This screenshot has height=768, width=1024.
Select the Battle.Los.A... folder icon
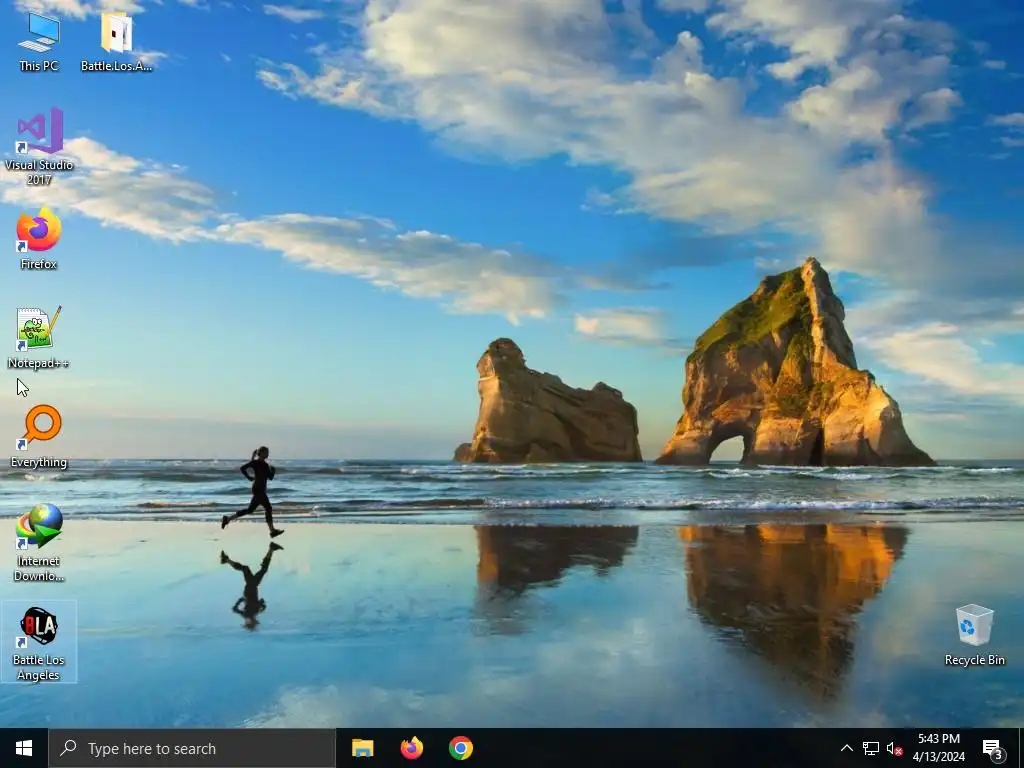(x=116, y=41)
